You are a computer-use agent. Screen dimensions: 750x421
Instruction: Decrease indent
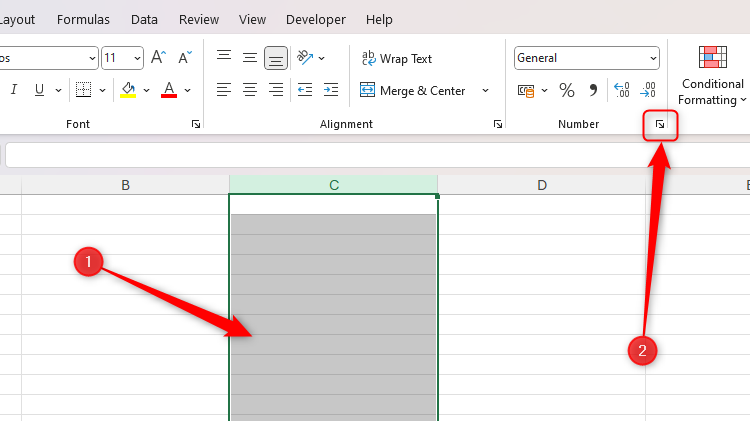coord(305,89)
